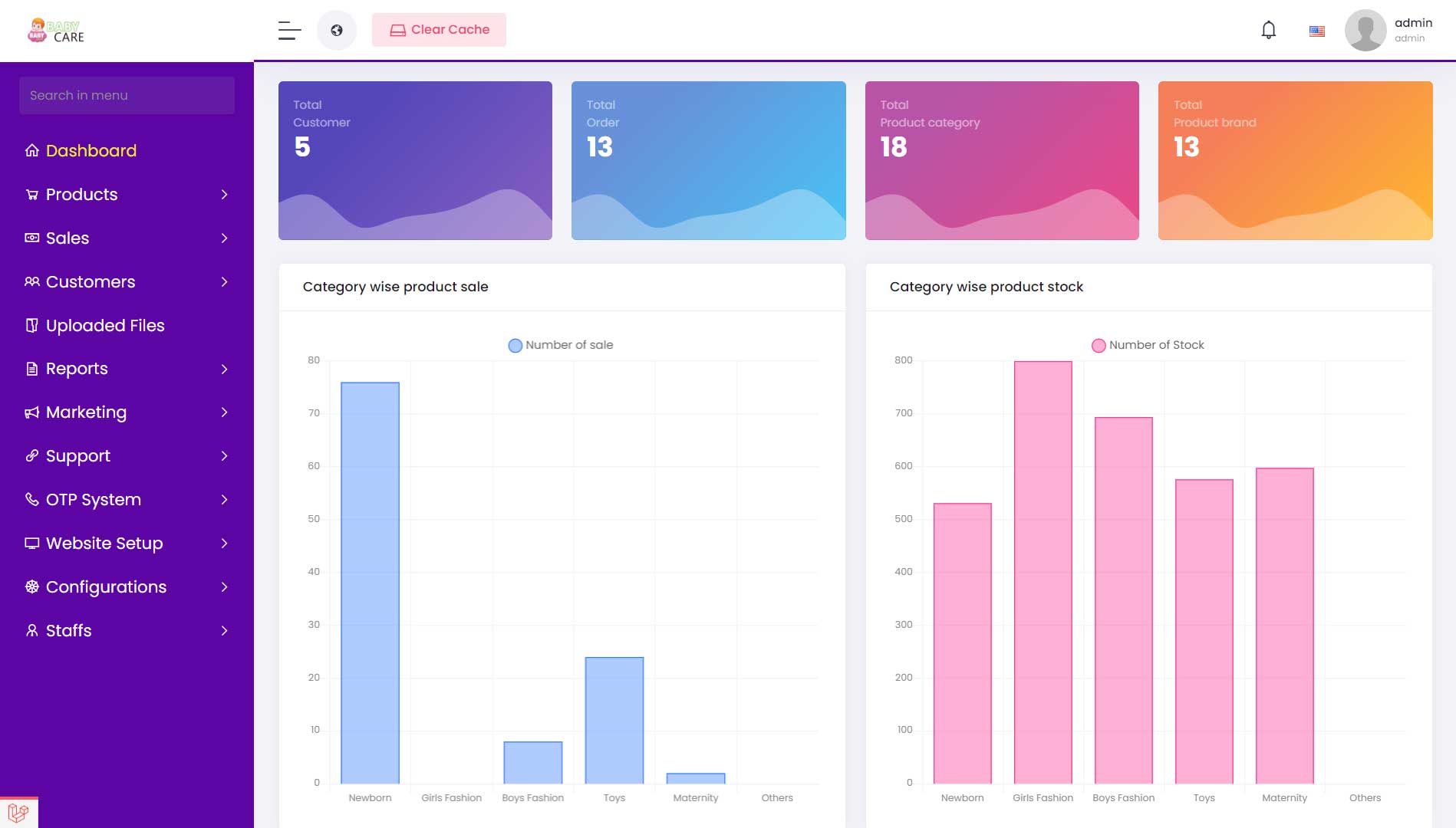This screenshot has width=1456, height=828.
Task: Open the notifications bell
Action: click(1269, 30)
